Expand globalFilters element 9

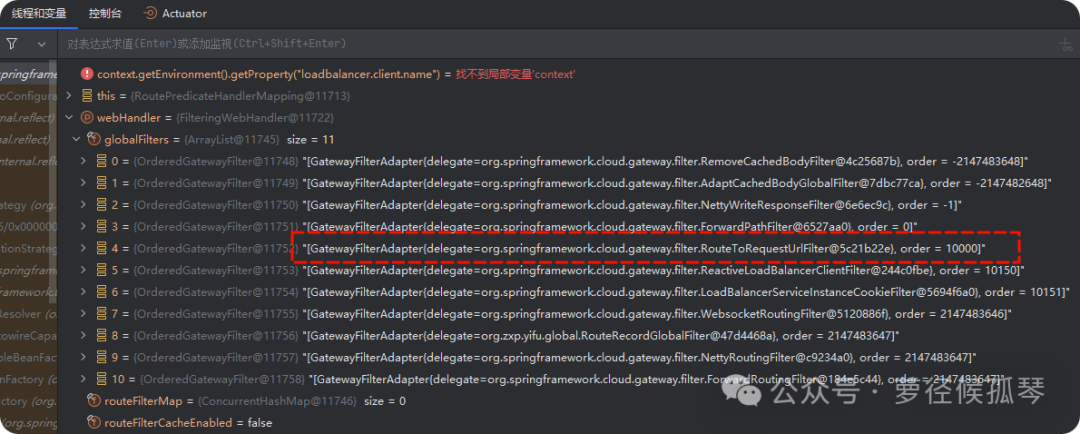[x=83, y=358]
